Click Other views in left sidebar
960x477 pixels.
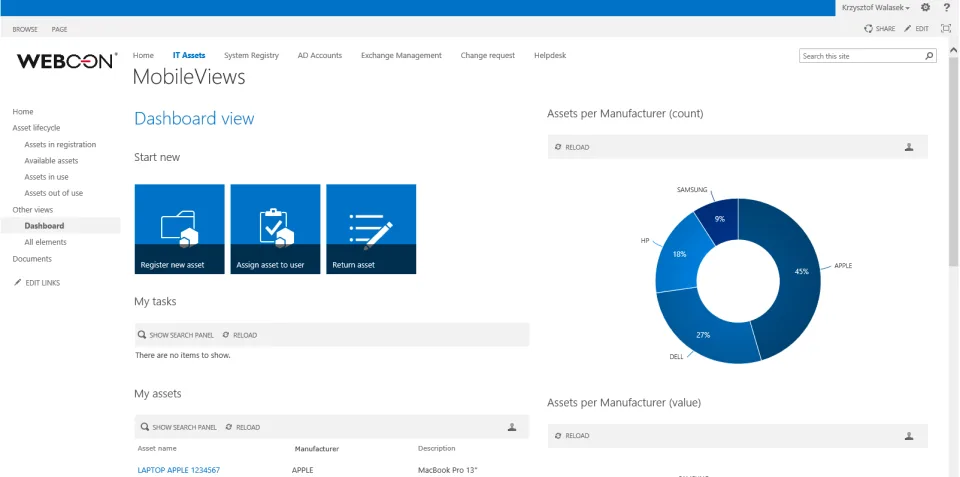click(x=32, y=209)
